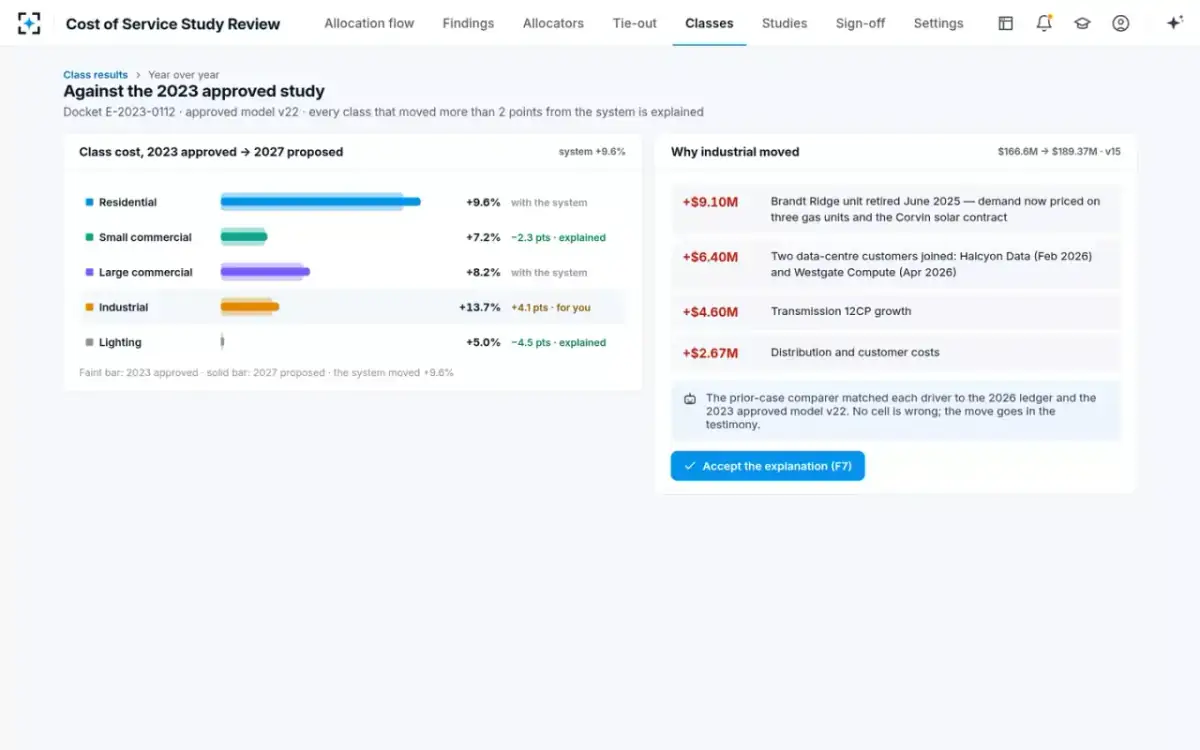
Task: Launch the sparkle AI assistant icon
Action: point(1174,23)
